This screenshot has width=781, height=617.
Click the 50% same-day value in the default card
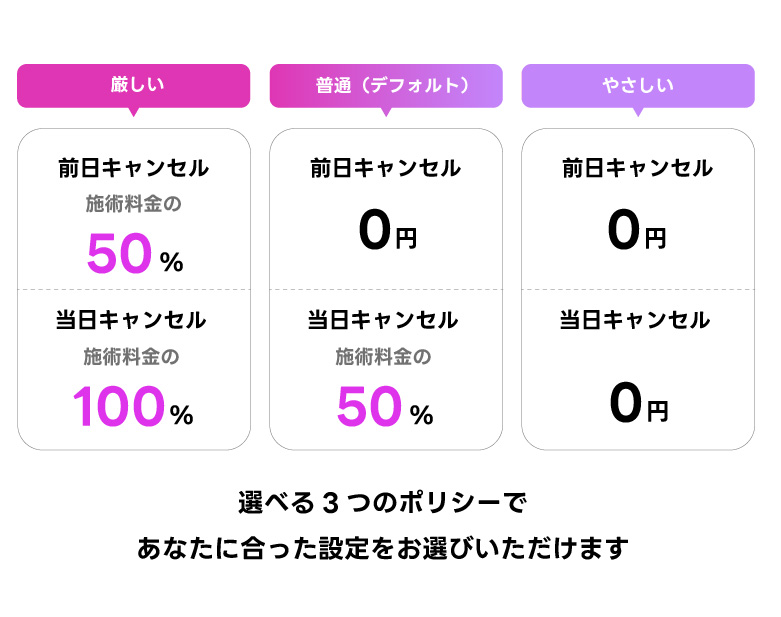tap(385, 407)
